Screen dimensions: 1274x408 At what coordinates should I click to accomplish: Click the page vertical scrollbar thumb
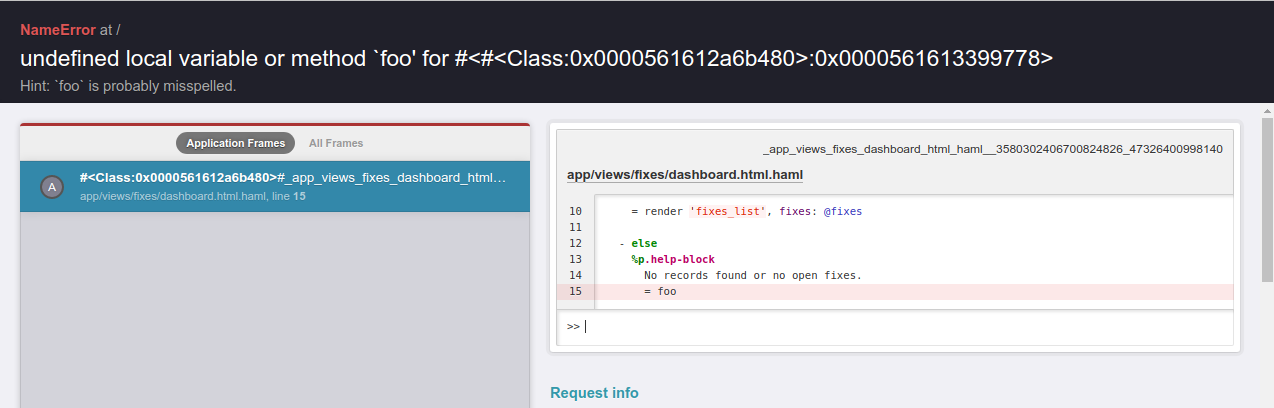pyautogui.click(x=1266, y=190)
